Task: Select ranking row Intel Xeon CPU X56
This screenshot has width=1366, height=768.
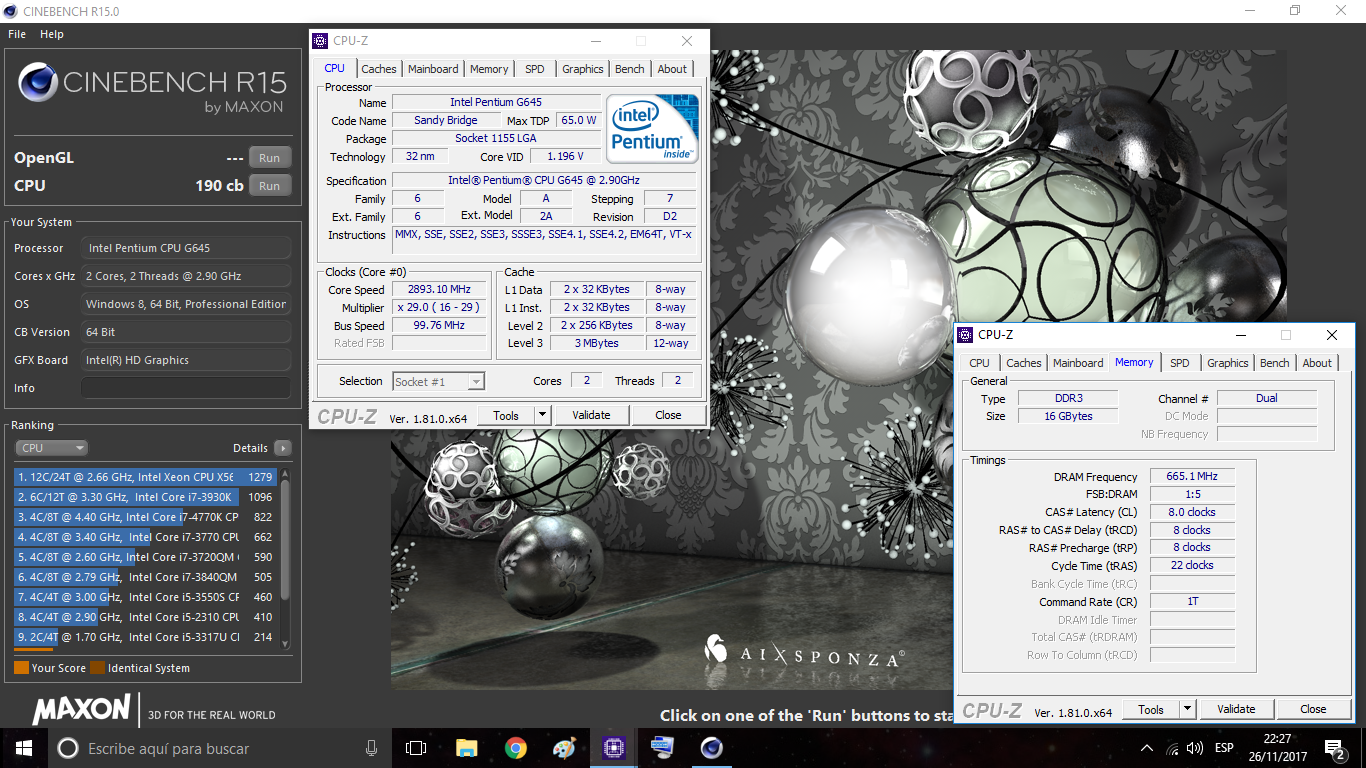Action: (x=145, y=477)
